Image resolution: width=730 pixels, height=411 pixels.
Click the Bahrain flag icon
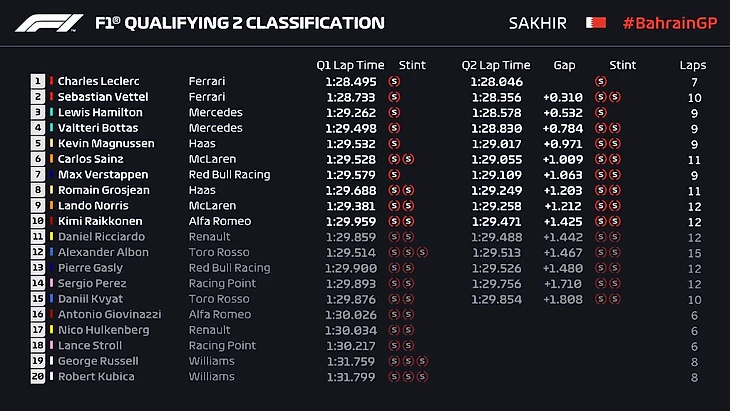point(595,22)
